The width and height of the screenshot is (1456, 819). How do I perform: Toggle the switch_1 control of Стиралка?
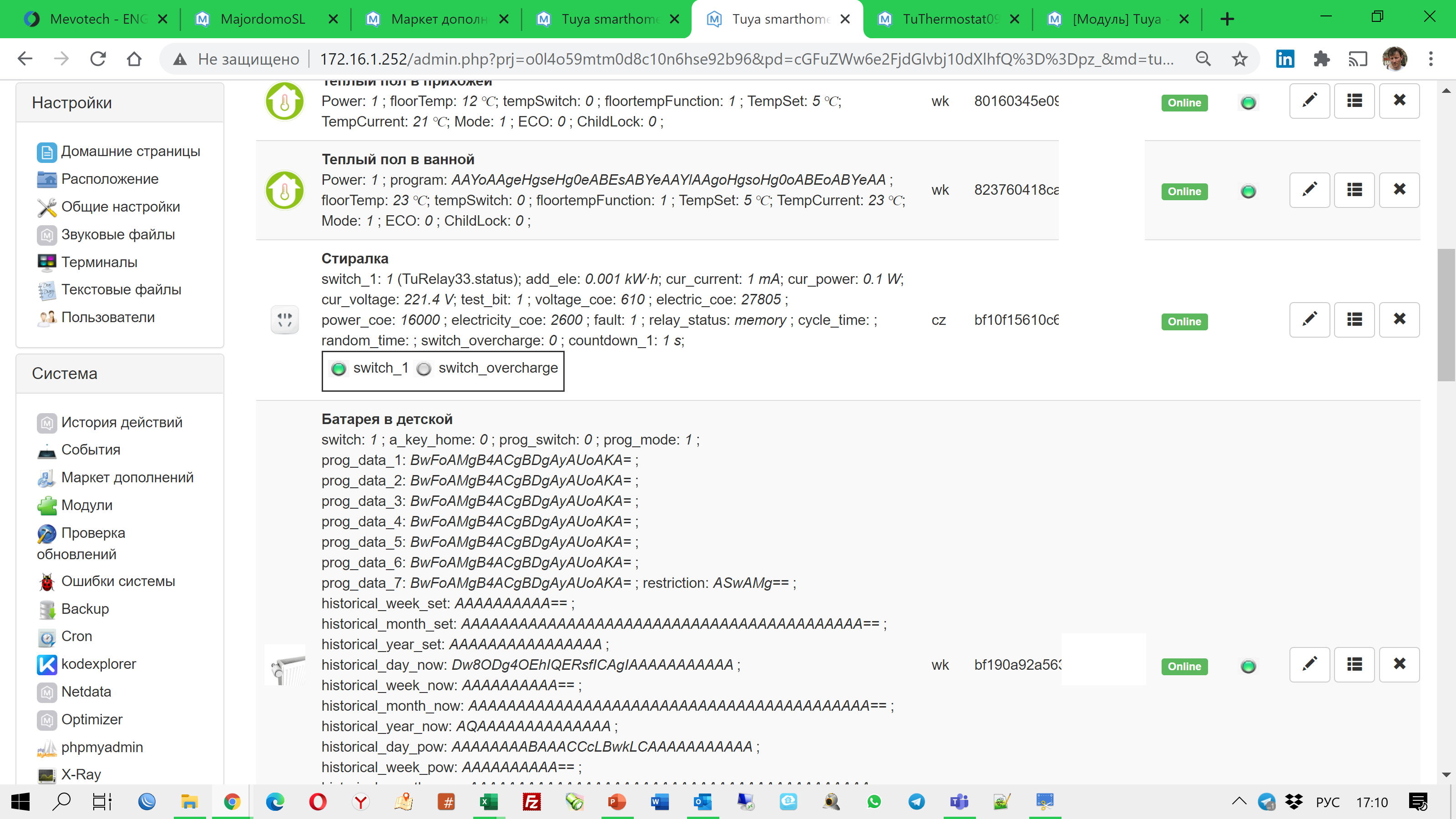click(339, 369)
